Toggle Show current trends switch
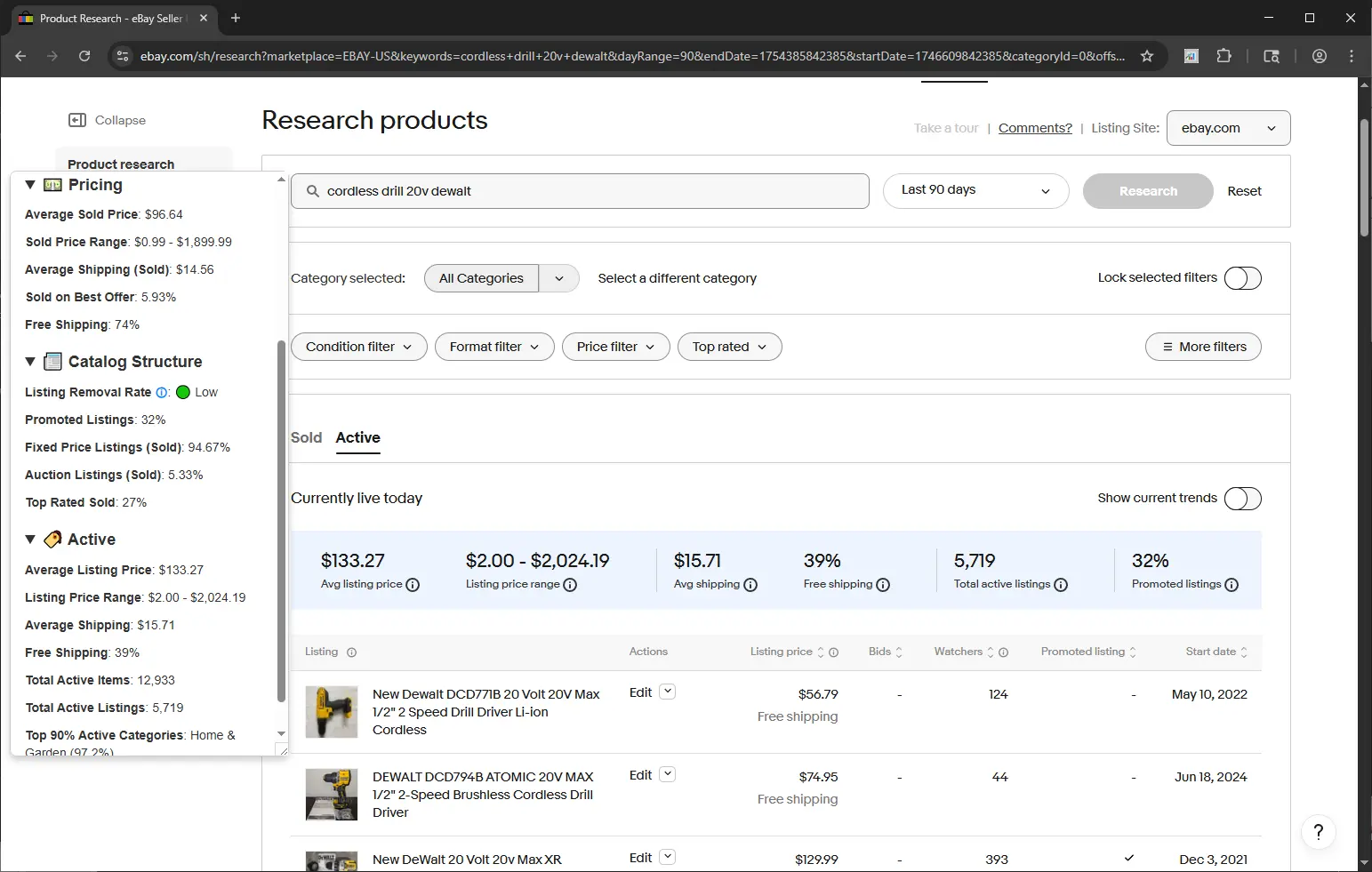1372x872 pixels. [1242, 499]
